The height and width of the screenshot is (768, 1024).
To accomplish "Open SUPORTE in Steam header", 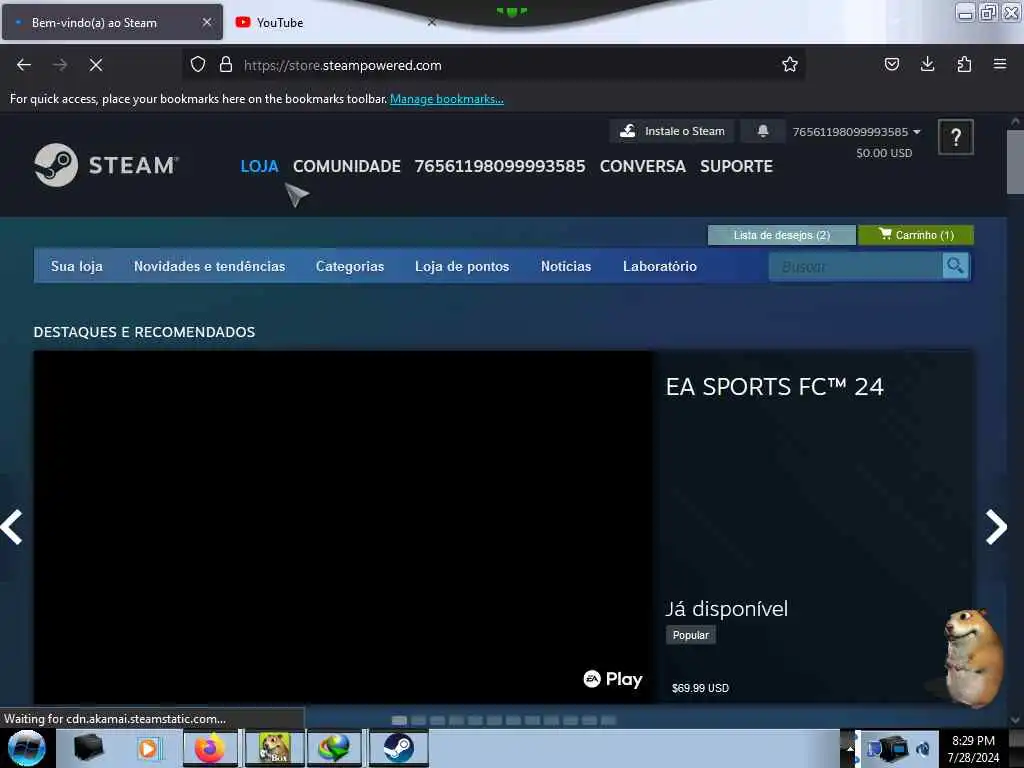I will [x=736, y=167].
